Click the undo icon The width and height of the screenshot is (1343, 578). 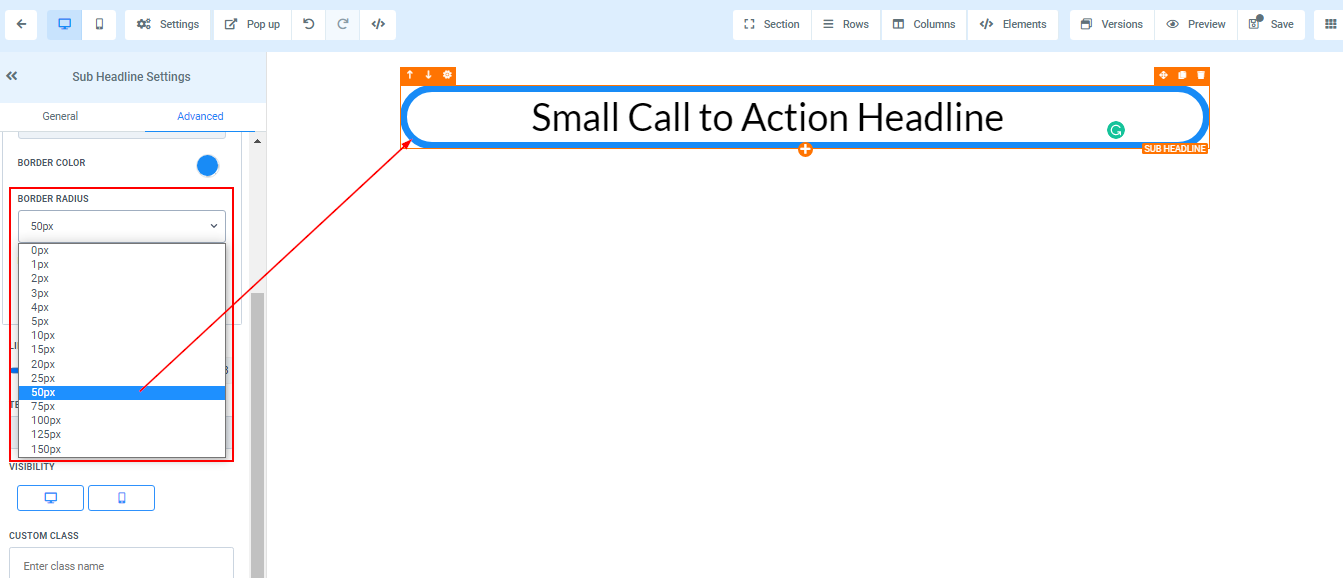(309, 24)
